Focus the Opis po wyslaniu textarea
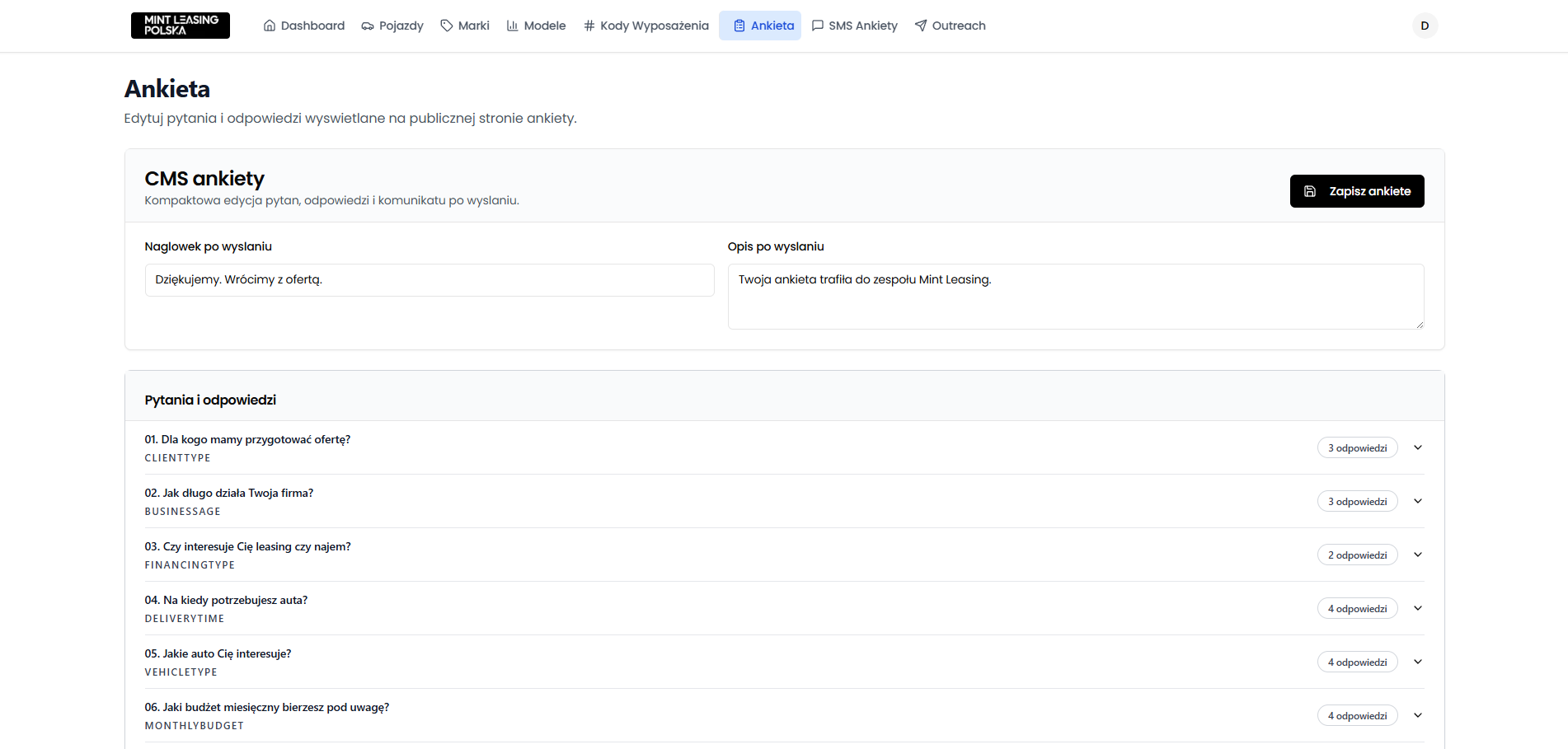Image resolution: width=1568 pixels, height=749 pixels. point(1076,297)
